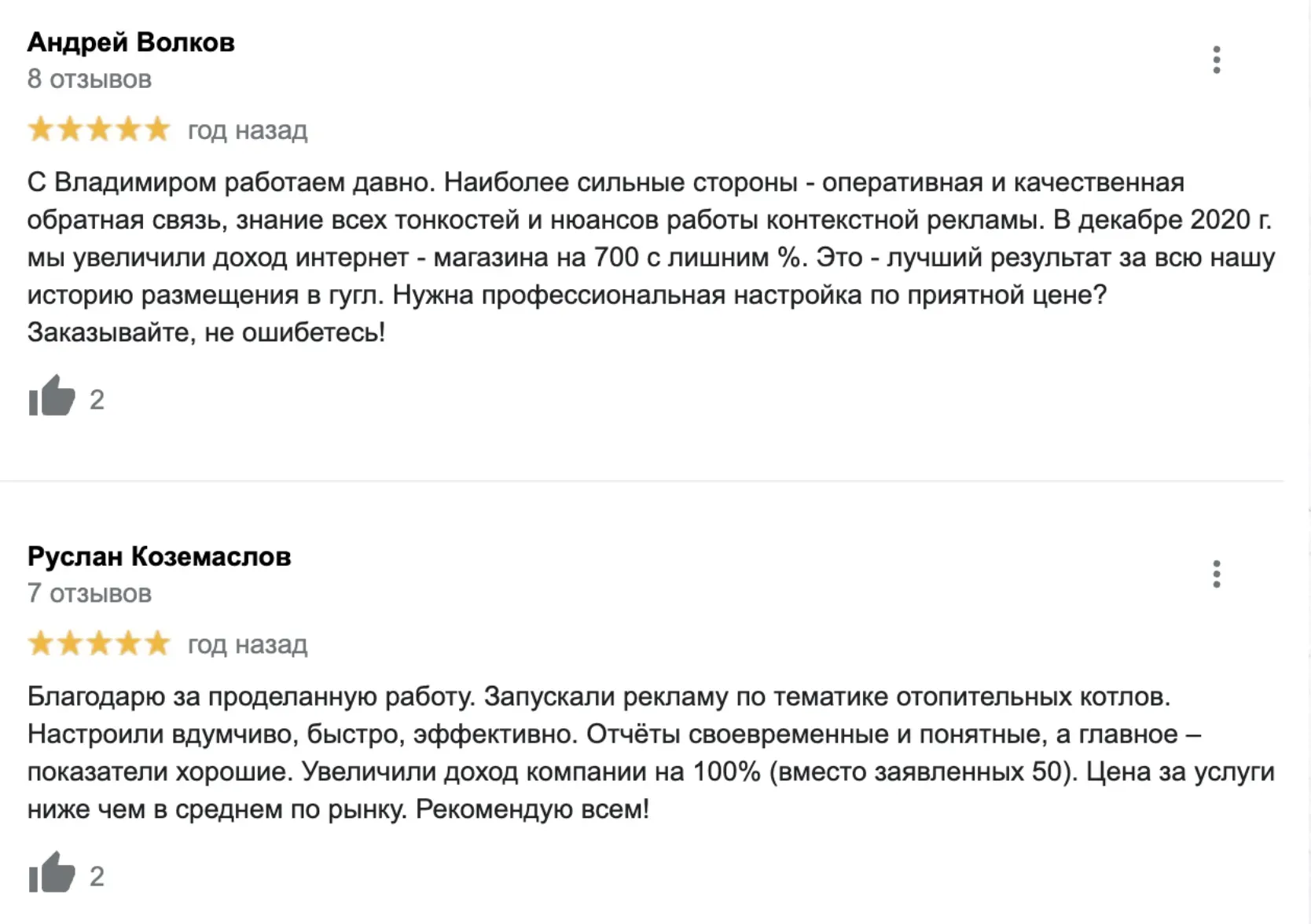Like Руслан Коземаслов's review with thumbs-up icon
This screenshot has height=924, width=1311.
tap(52, 873)
